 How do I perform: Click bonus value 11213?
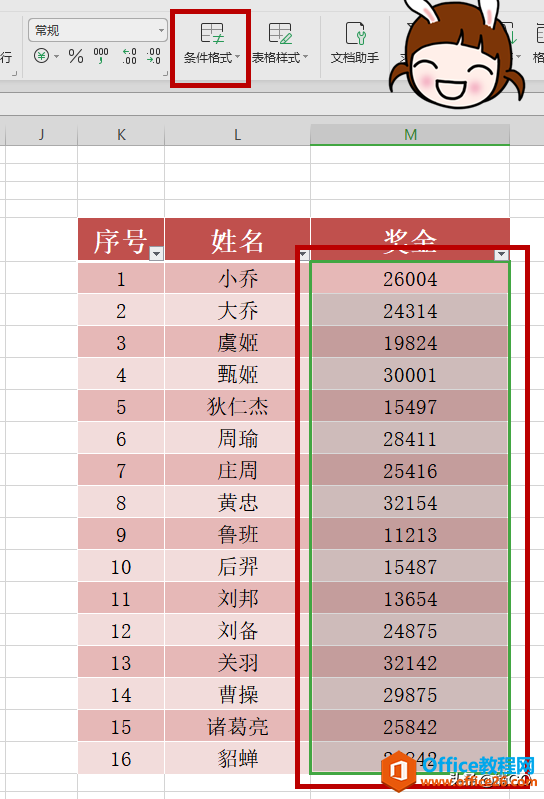(x=410, y=535)
